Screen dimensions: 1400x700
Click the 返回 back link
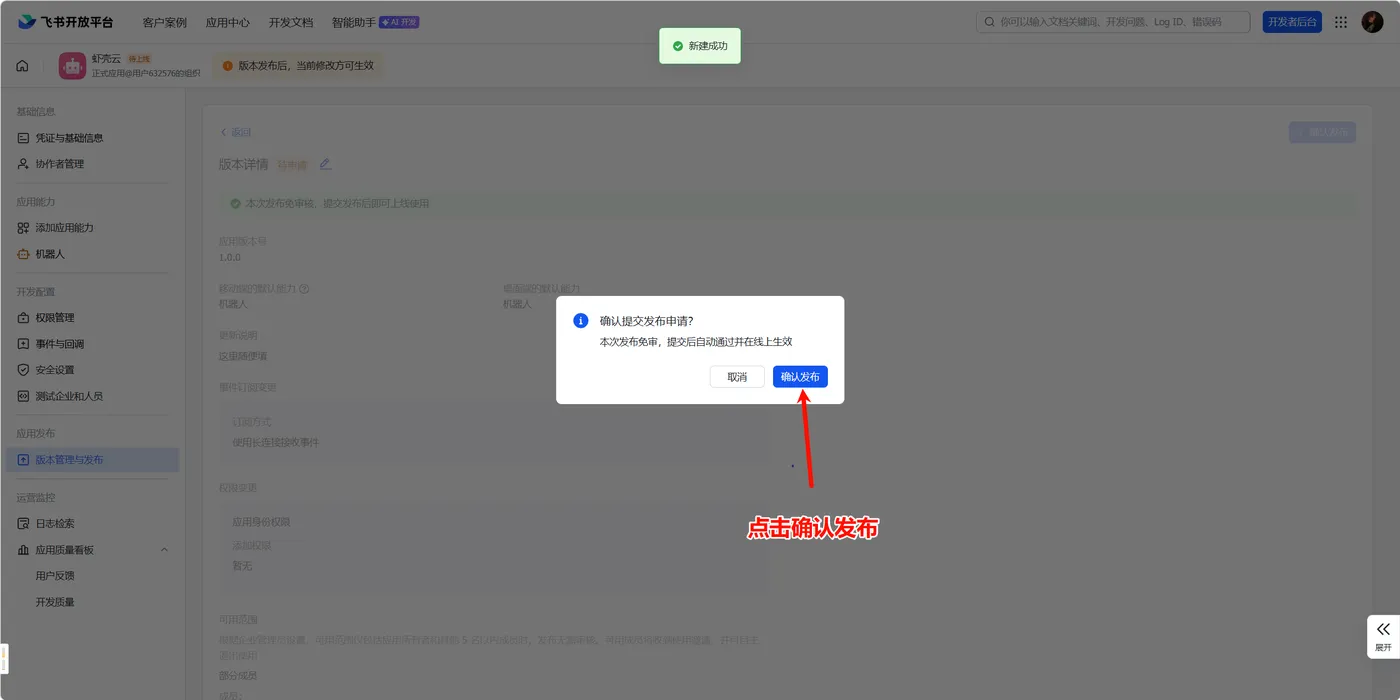pos(240,131)
